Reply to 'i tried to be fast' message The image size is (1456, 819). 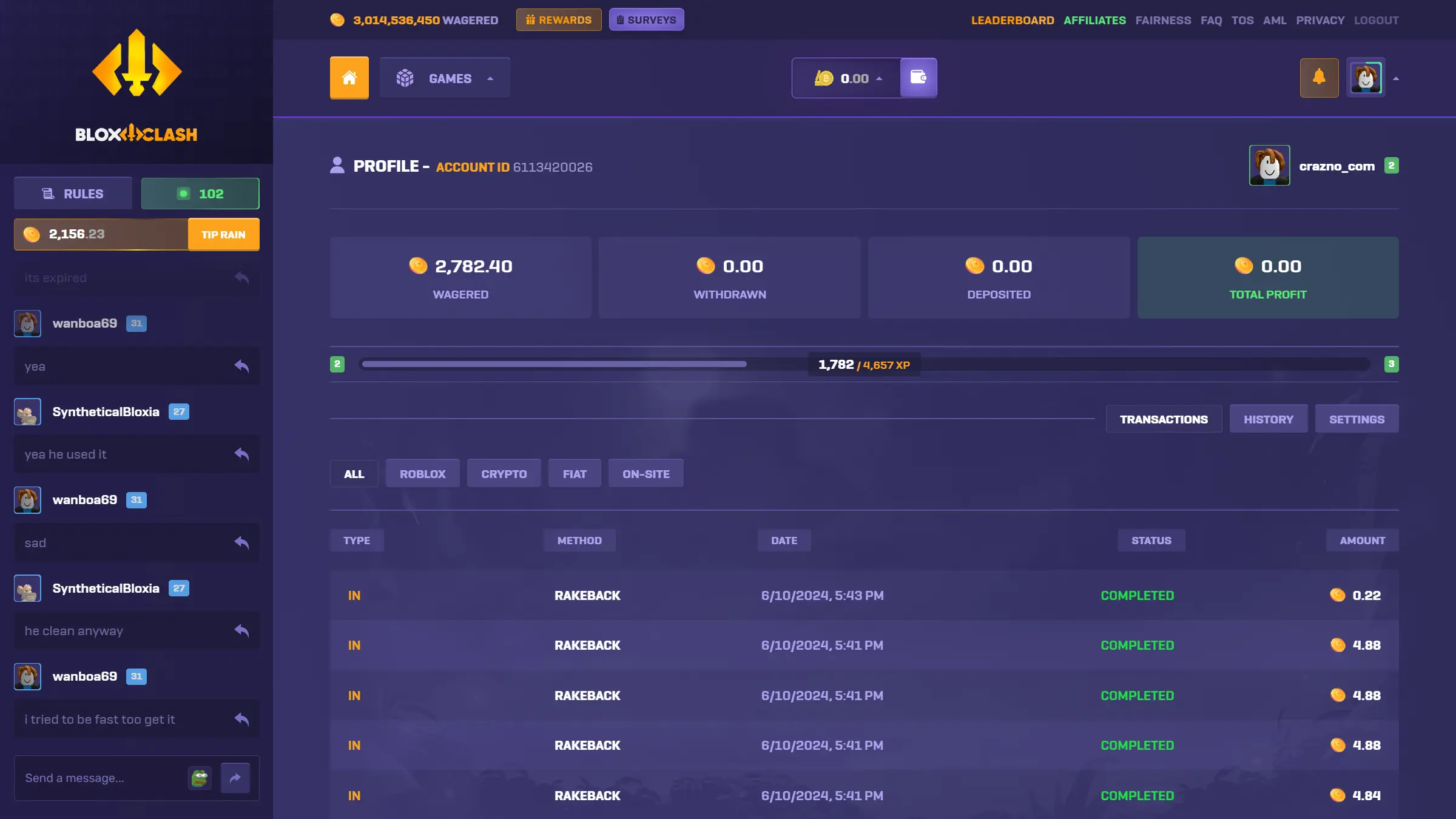242,719
